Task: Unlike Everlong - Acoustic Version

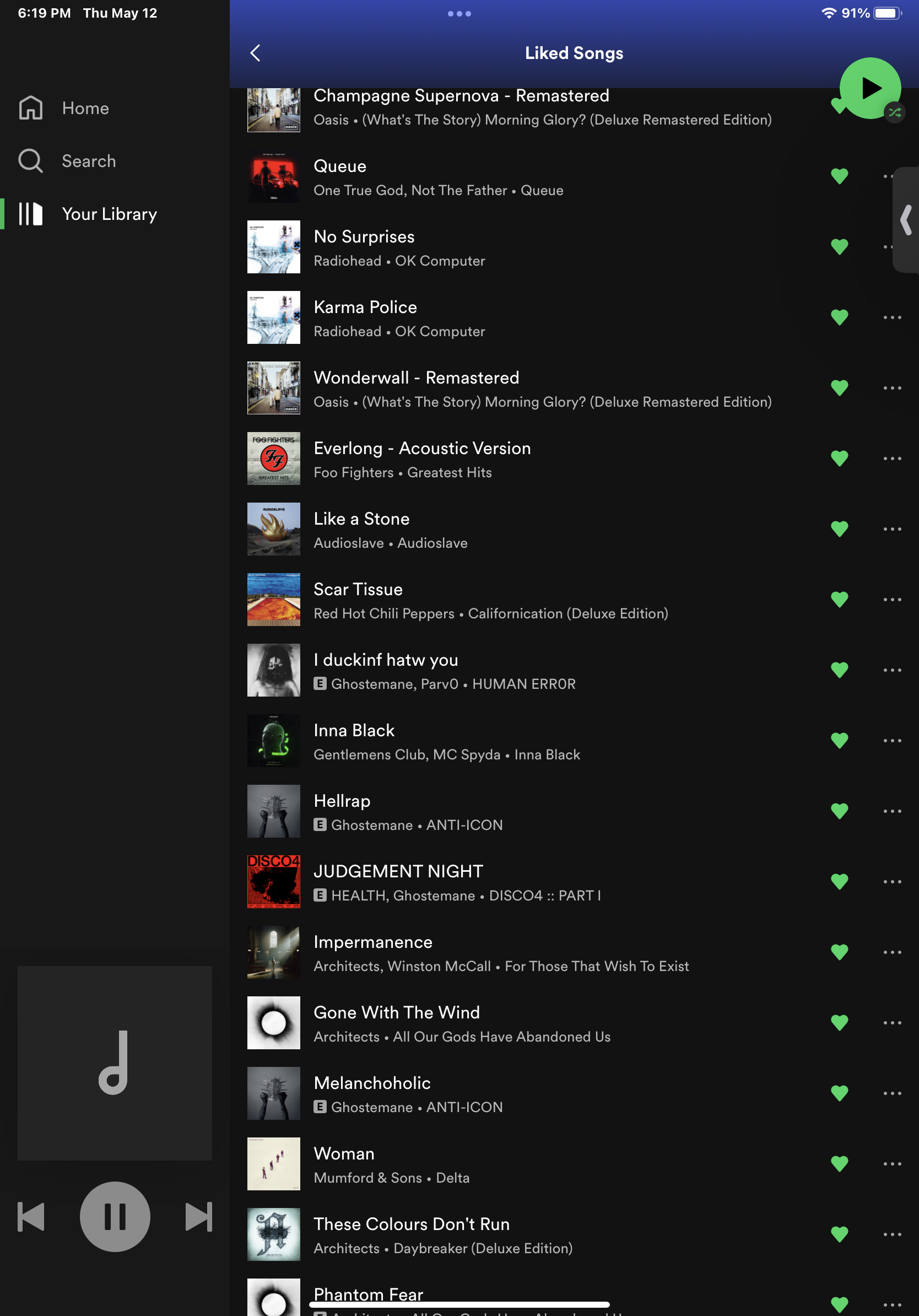Action: click(x=839, y=458)
